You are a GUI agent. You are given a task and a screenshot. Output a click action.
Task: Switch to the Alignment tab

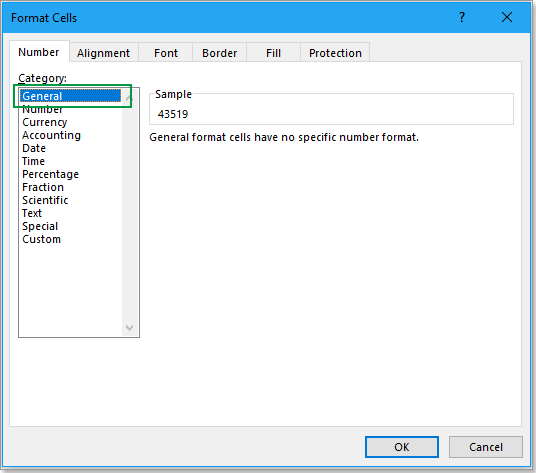tap(103, 53)
